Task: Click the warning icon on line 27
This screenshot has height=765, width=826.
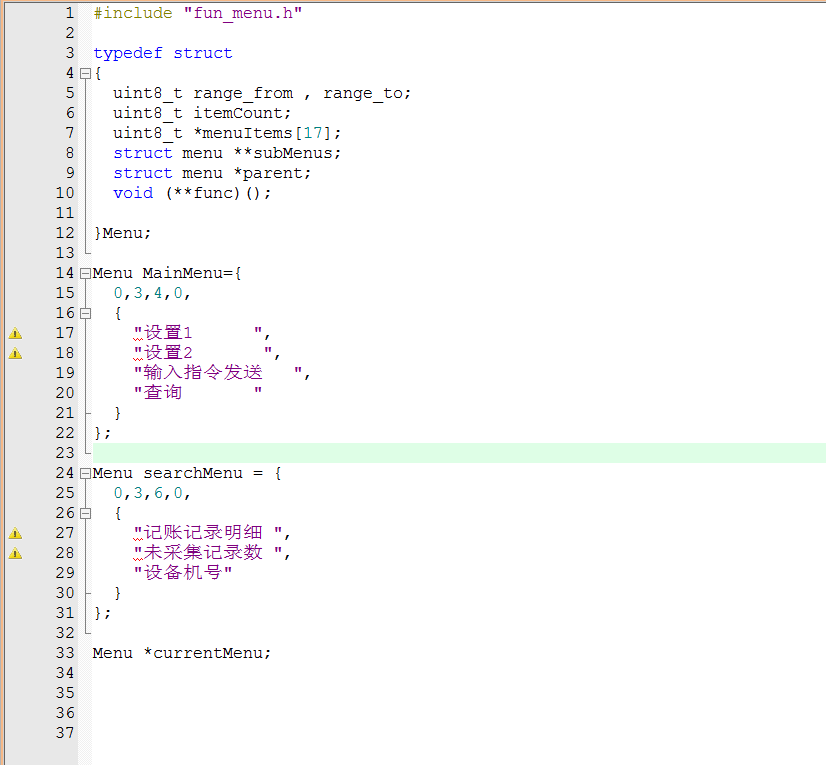Action: 15,533
